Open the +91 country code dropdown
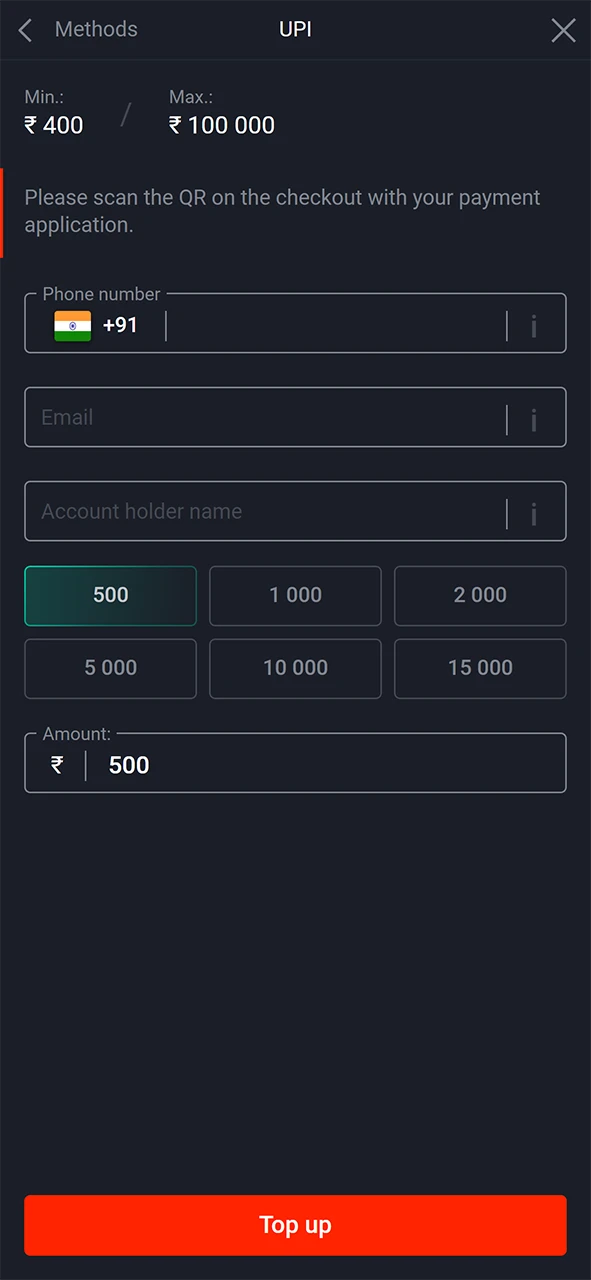Screen dimensions: 591x1280 [x=120, y=325]
